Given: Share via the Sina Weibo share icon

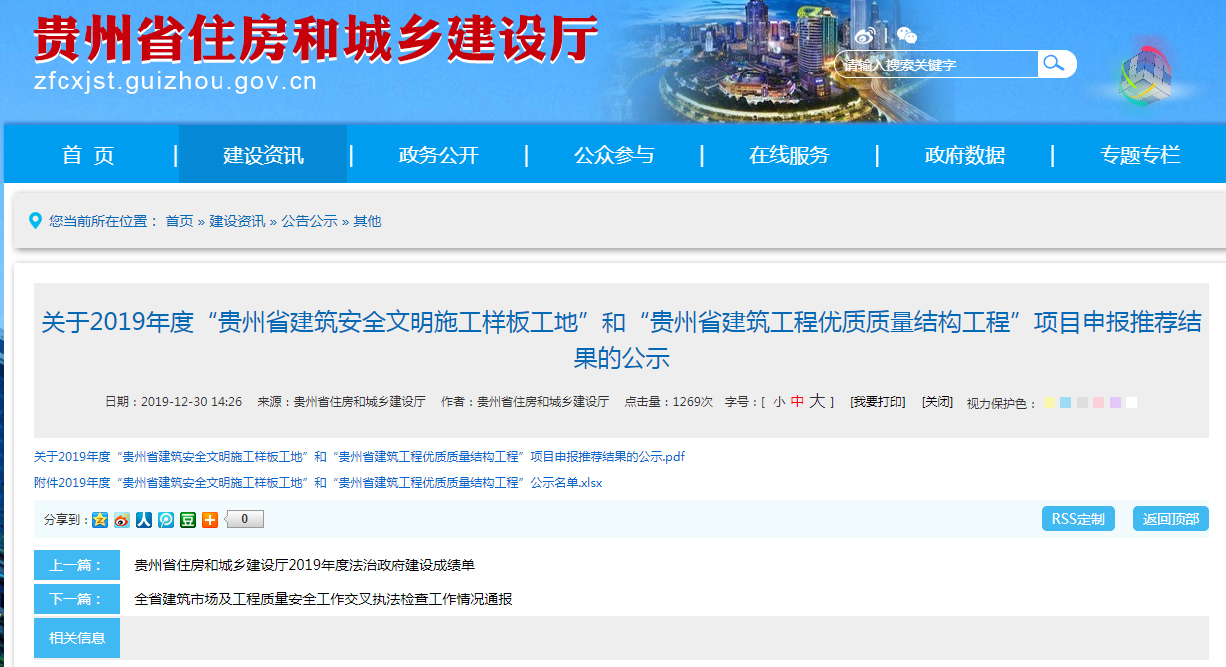Looking at the screenshot, I should coord(122,519).
